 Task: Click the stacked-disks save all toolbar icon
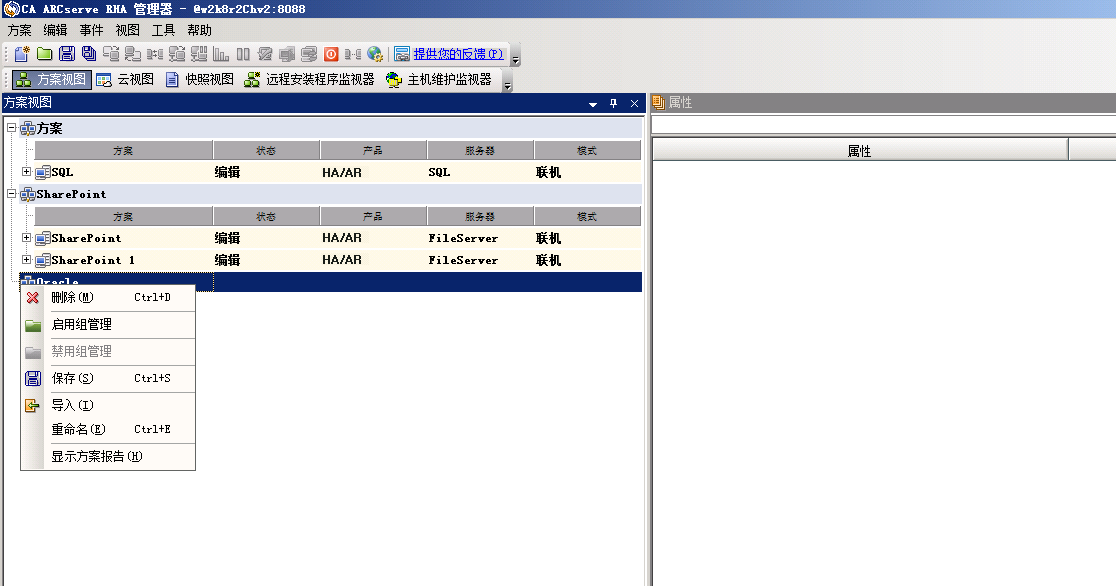[89, 54]
